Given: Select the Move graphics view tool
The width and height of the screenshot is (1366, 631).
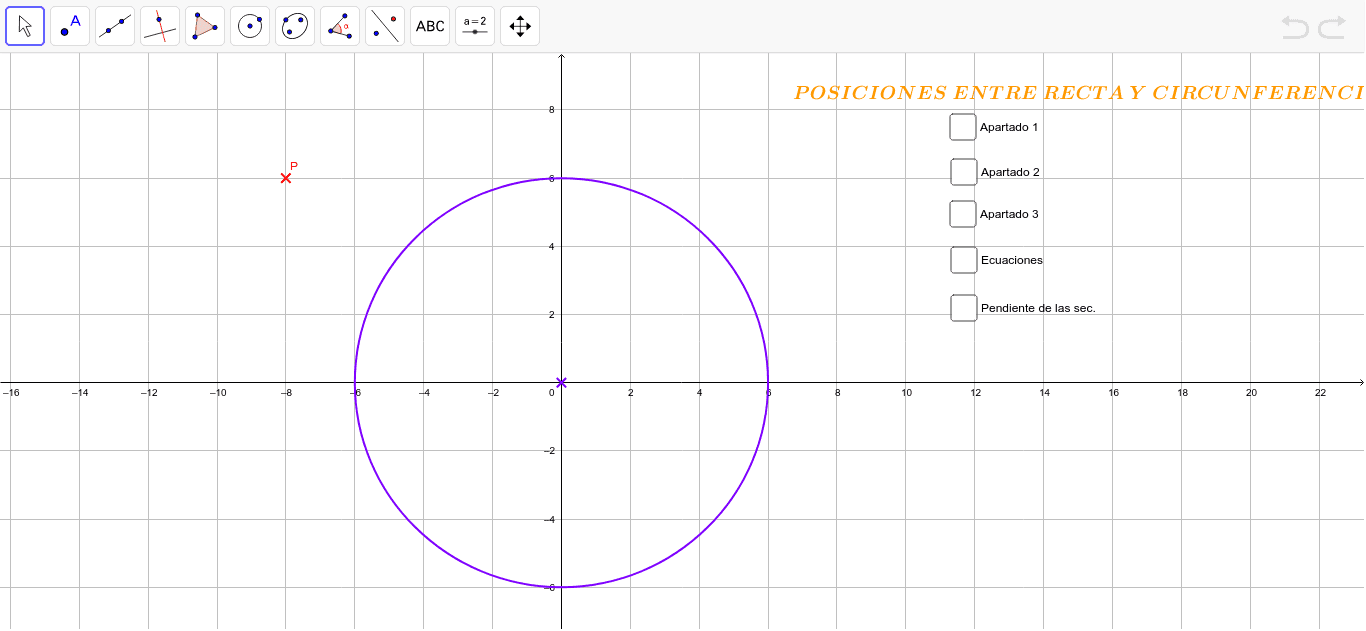Looking at the screenshot, I should point(520,26).
